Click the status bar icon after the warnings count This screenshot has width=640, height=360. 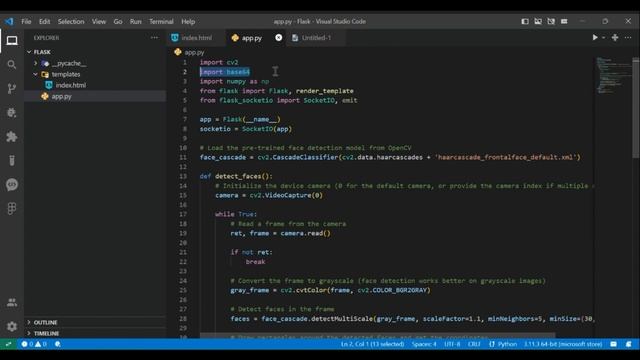(58, 344)
